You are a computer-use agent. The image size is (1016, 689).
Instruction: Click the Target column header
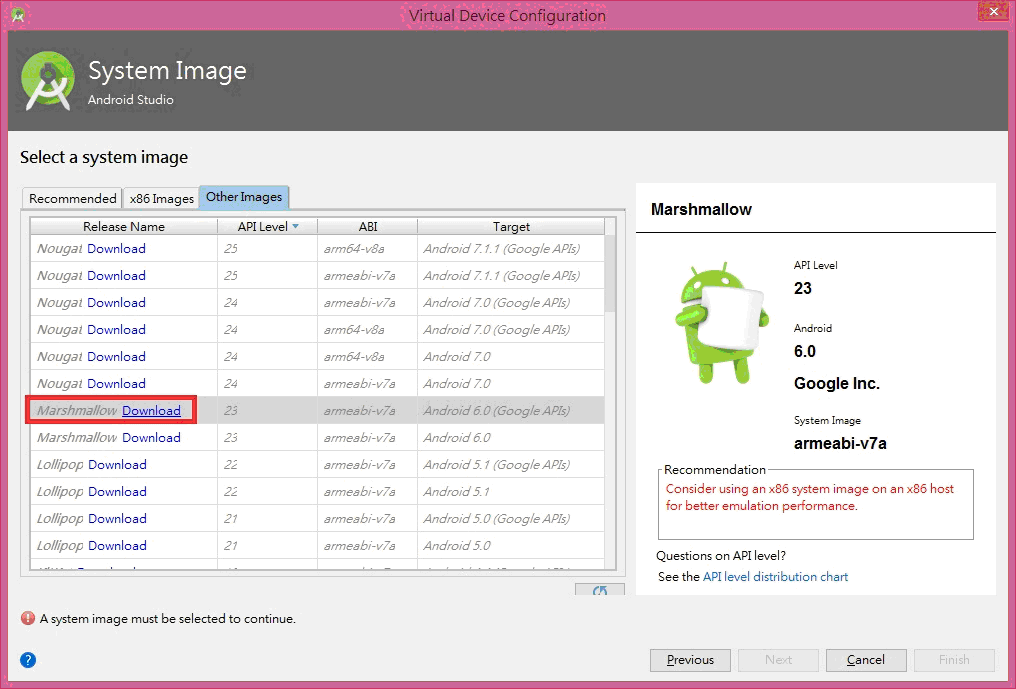click(x=511, y=226)
